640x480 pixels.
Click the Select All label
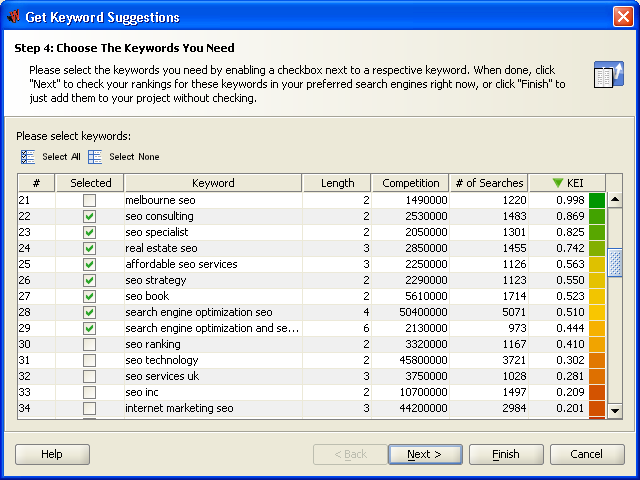coord(61,157)
